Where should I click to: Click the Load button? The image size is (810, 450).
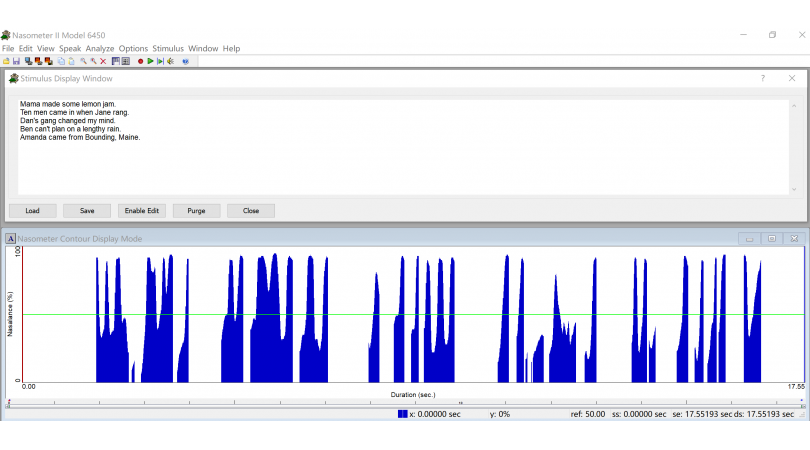[x=33, y=211]
